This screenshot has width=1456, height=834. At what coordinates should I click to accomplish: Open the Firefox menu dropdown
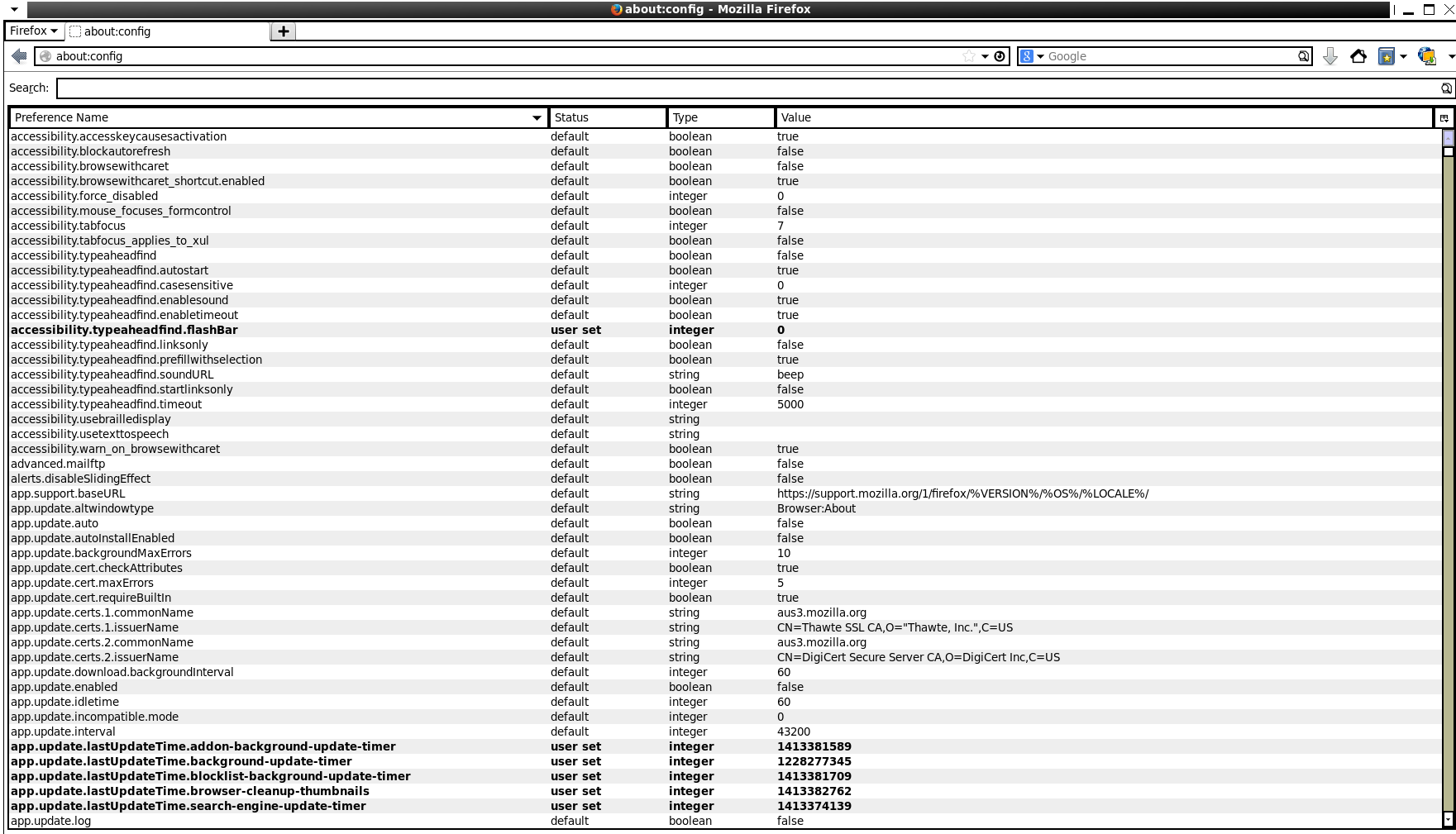34,31
